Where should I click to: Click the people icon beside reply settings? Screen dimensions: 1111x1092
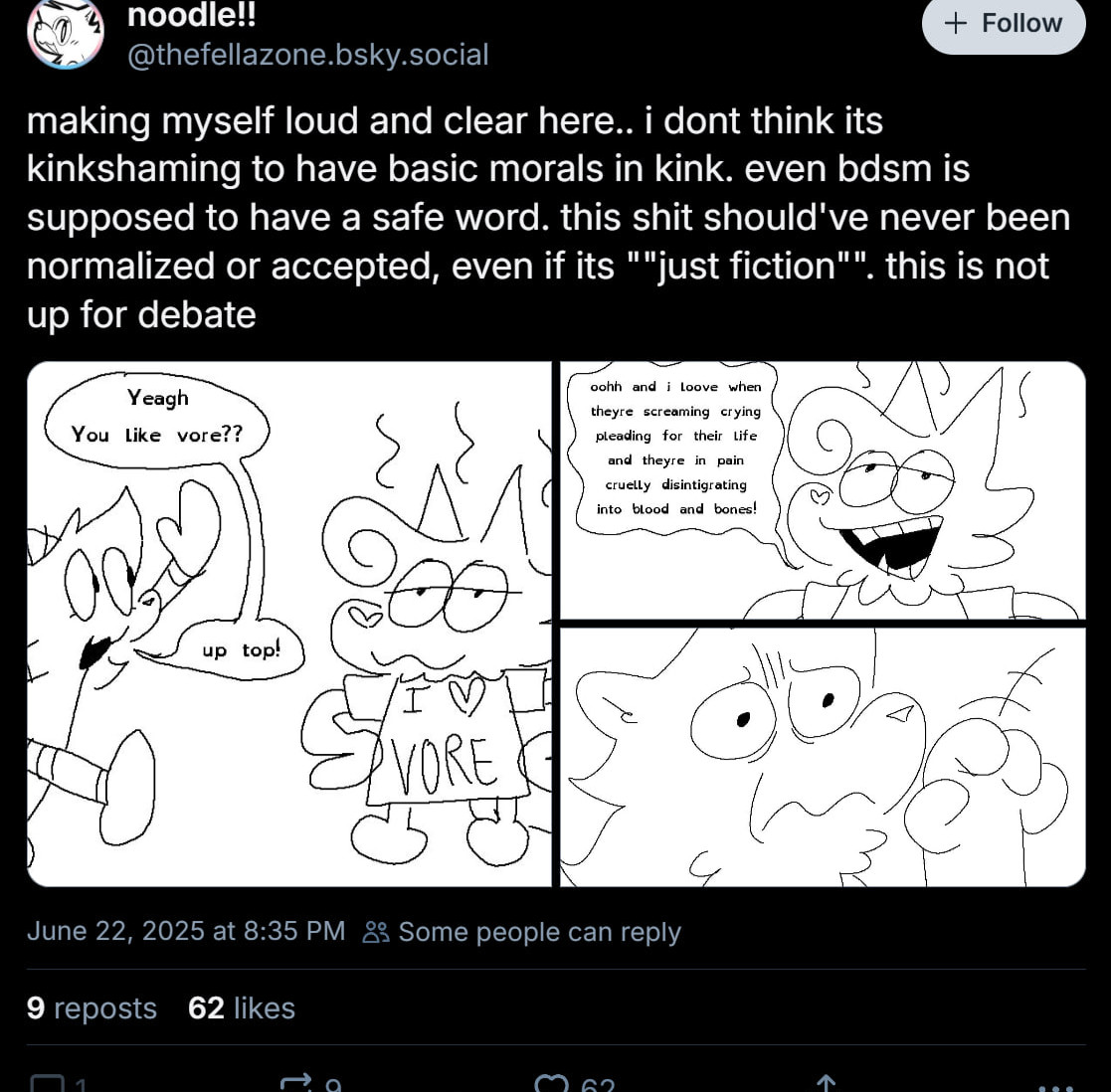coord(376,932)
